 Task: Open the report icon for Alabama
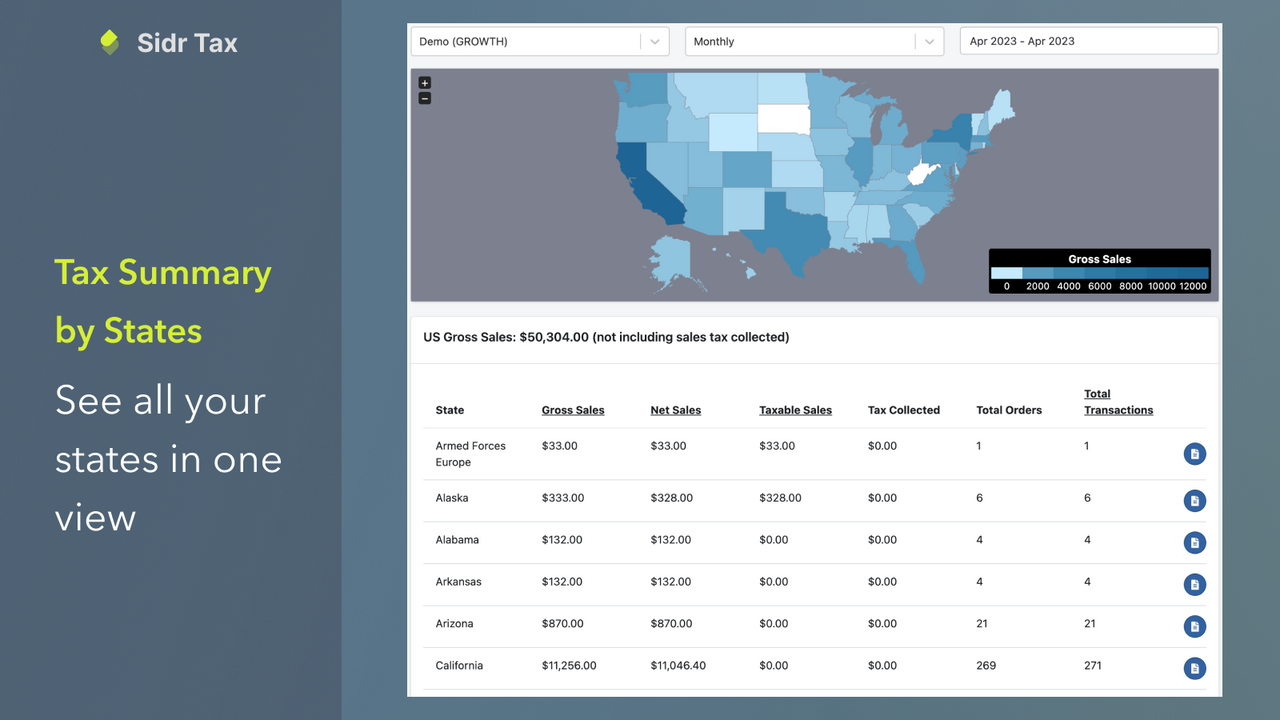tap(1195, 543)
